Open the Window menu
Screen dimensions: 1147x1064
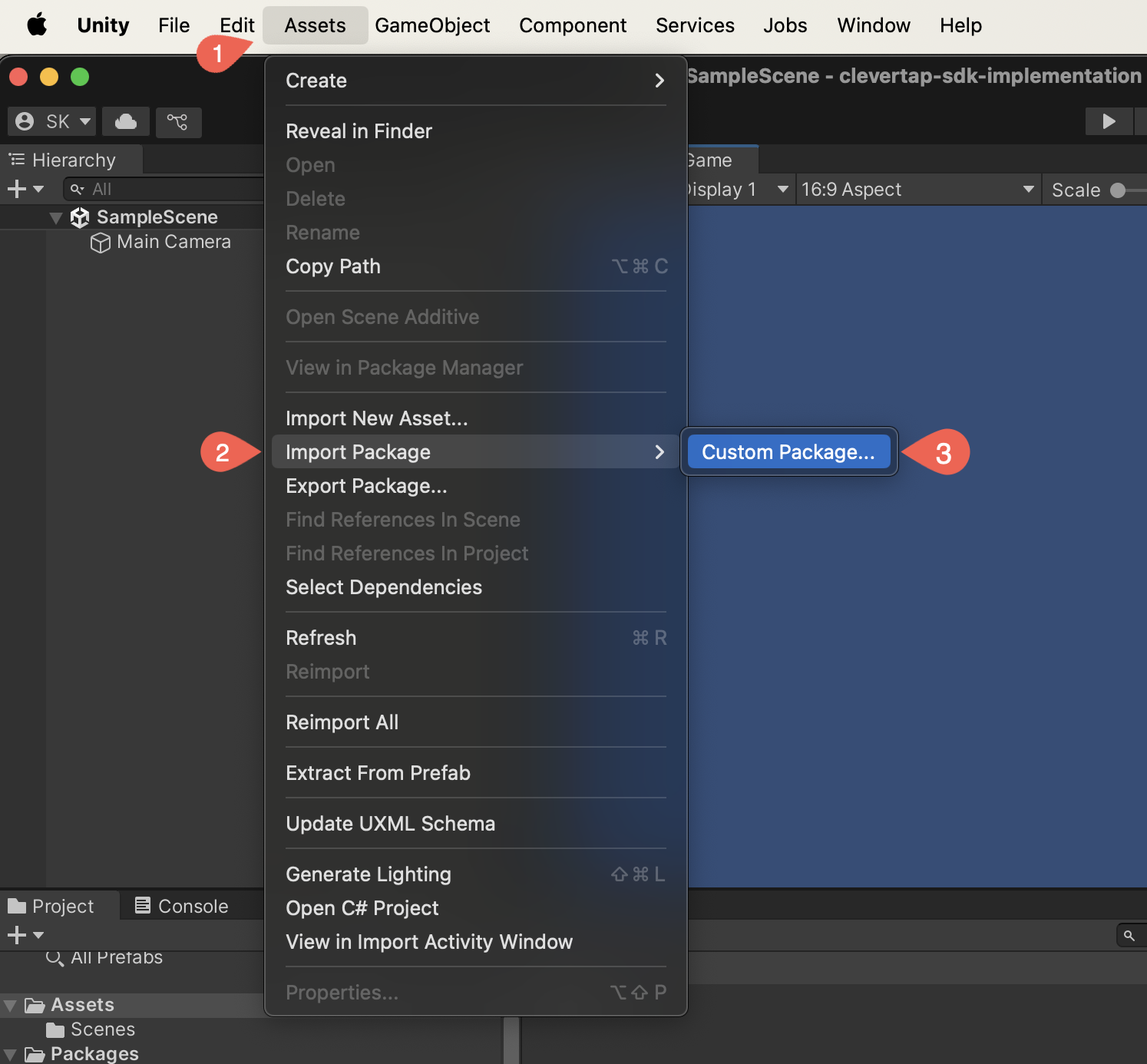[874, 25]
